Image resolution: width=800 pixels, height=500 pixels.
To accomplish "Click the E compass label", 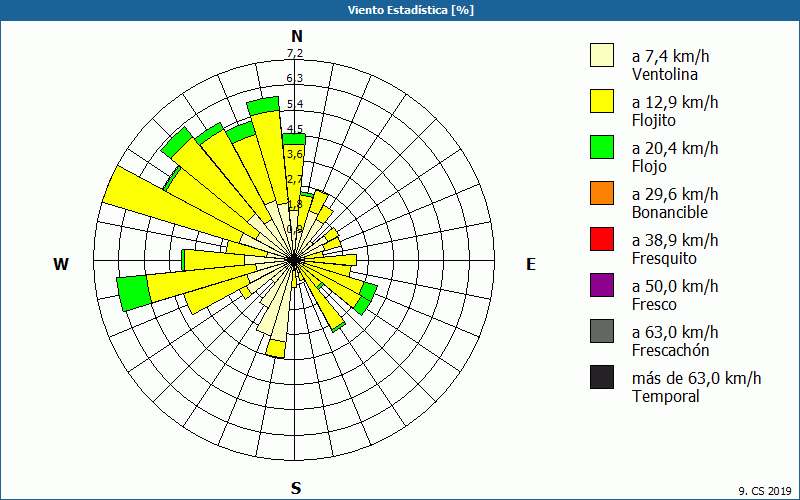I will [531, 264].
